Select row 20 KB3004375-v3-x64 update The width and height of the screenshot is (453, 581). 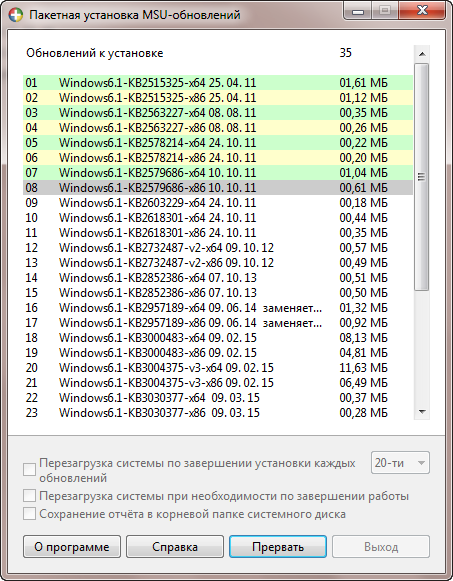(x=218, y=368)
